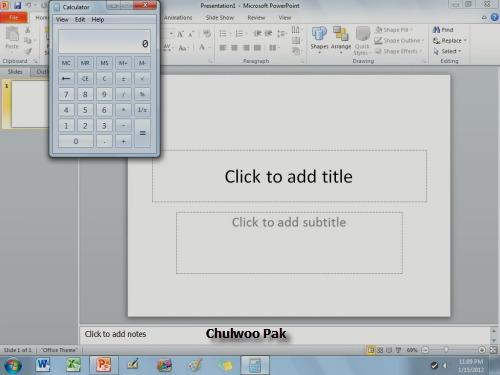Viewport: 500px width, 375px height.
Task: Click the Arrange icon in Drawing group
Action: 341,39
